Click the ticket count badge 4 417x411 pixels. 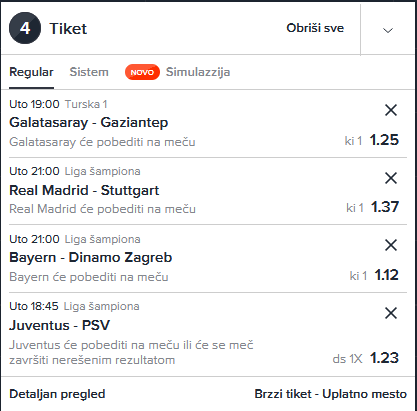tap(25, 28)
